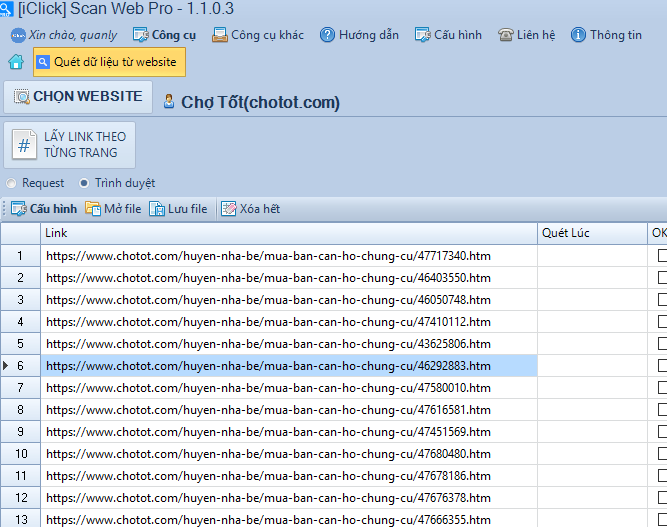Image resolution: width=667 pixels, height=527 pixels.
Task: Click Cấu hình in the grid toolbar
Action: 44,209
